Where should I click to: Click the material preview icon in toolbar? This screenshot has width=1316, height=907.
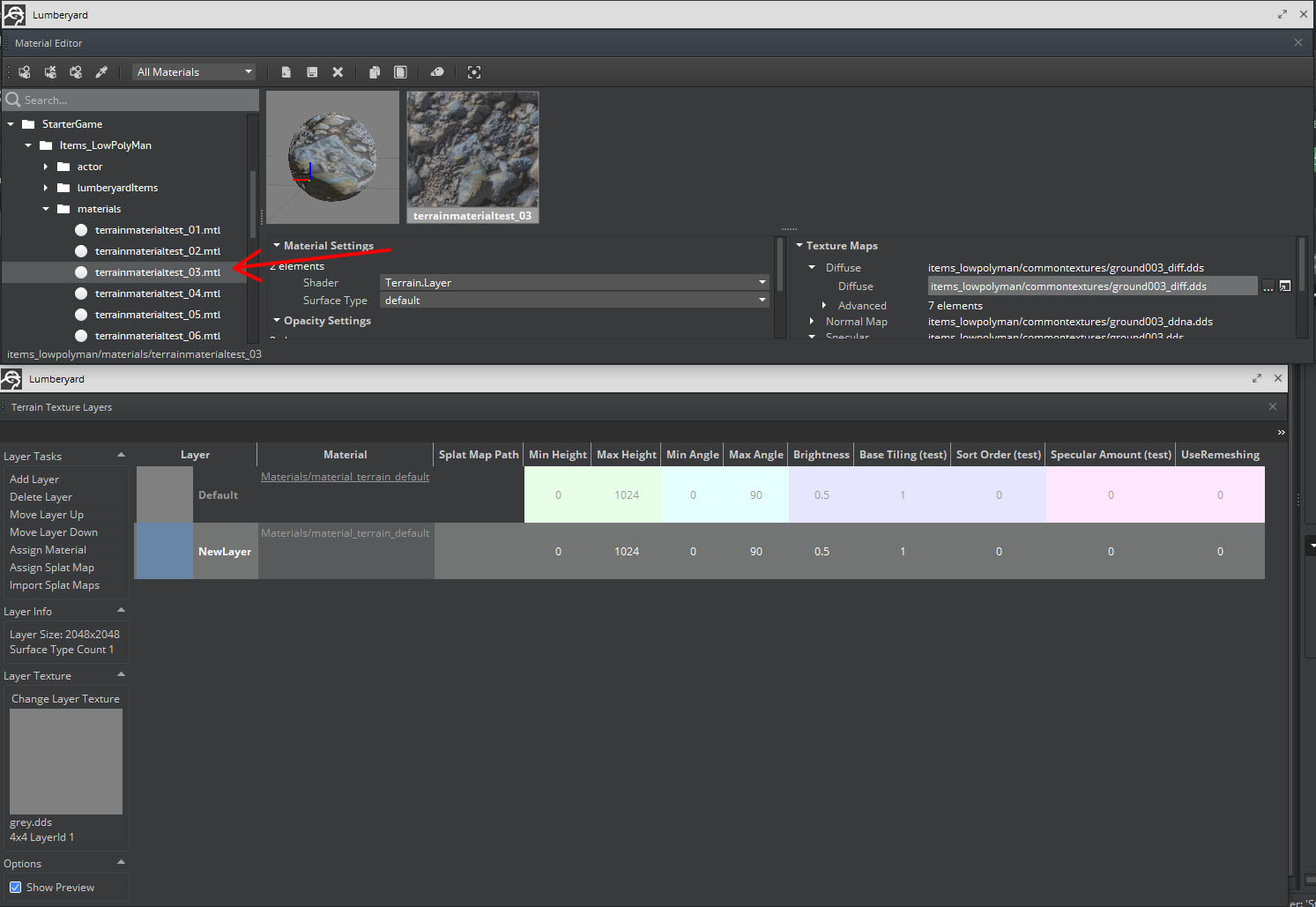coord(437,72)
